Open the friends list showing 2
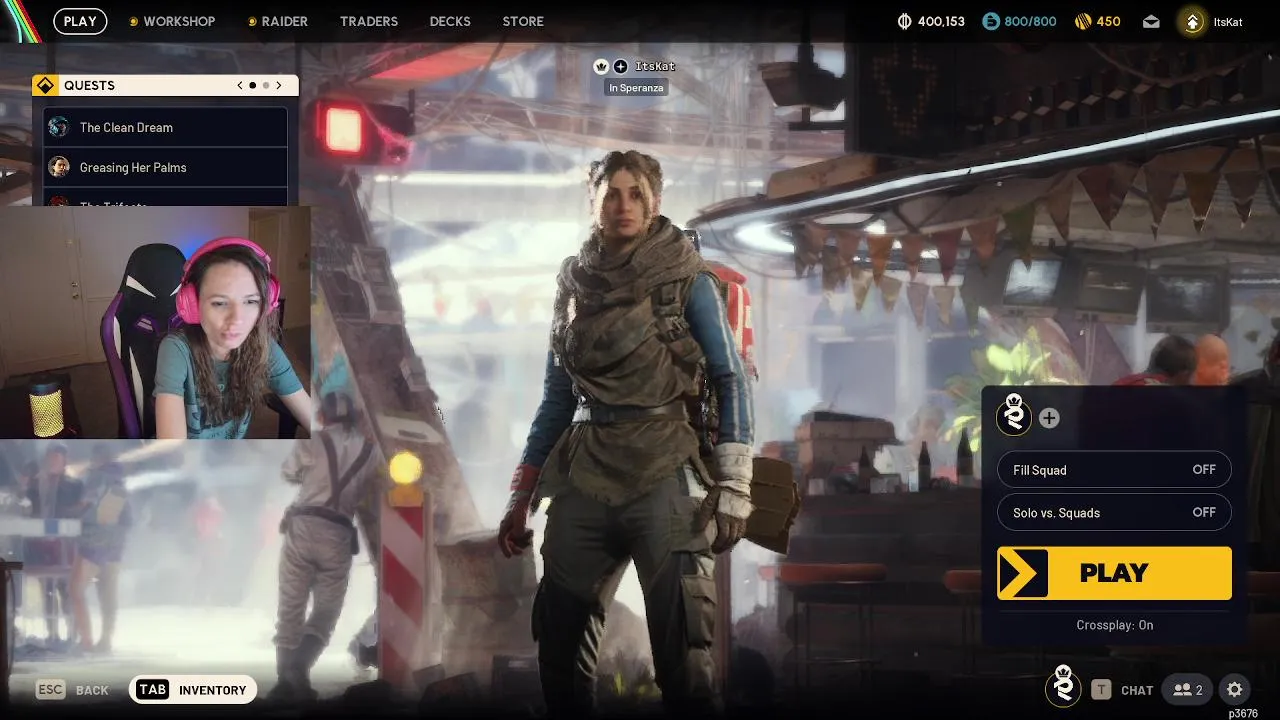Viewport: 1280px width, 720px height. coord(1188,690)
